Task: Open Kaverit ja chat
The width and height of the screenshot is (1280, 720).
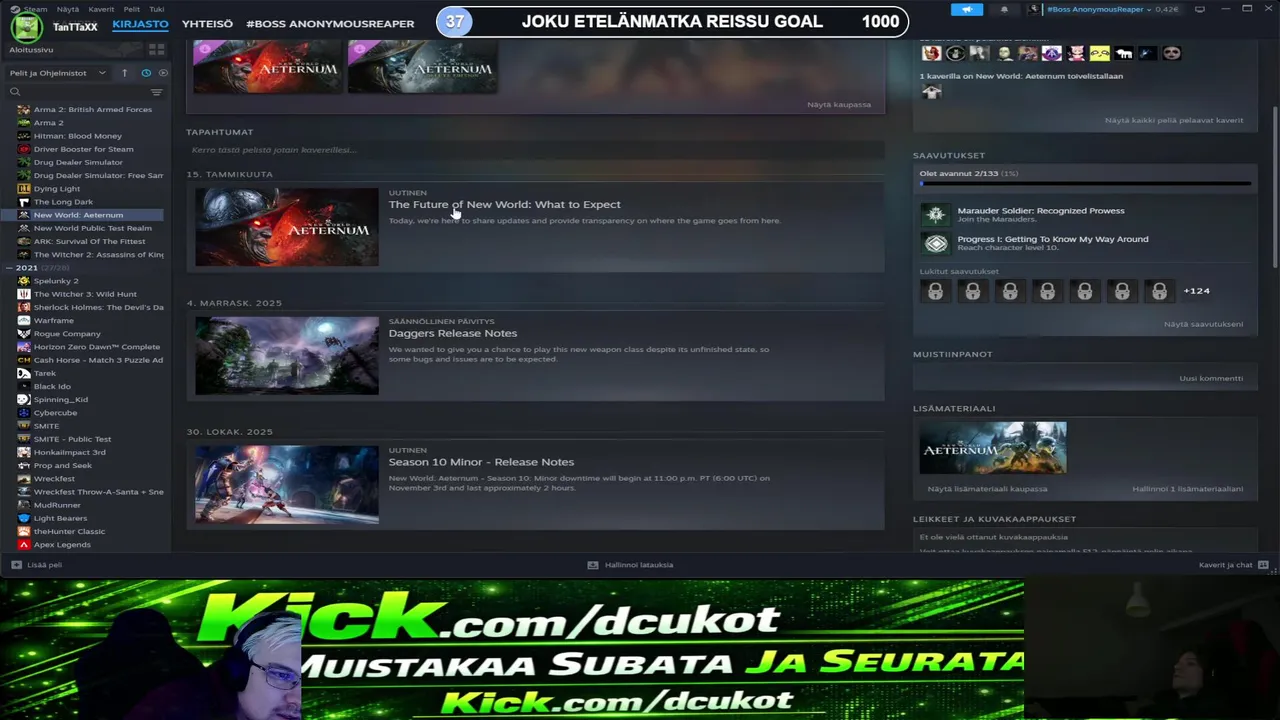Action: (1225, 565)
